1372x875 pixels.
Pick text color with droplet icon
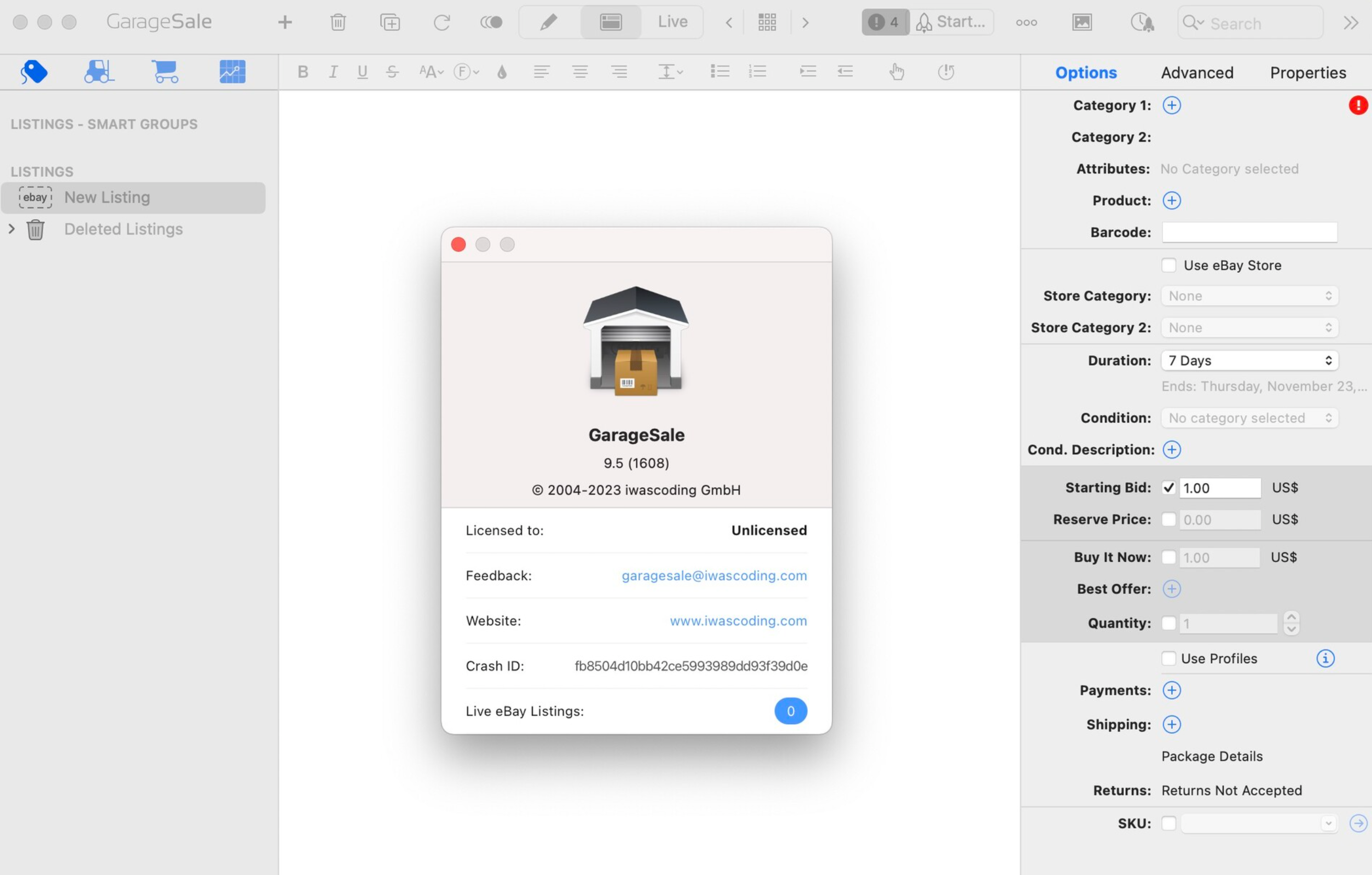click(x=502, y=72)
